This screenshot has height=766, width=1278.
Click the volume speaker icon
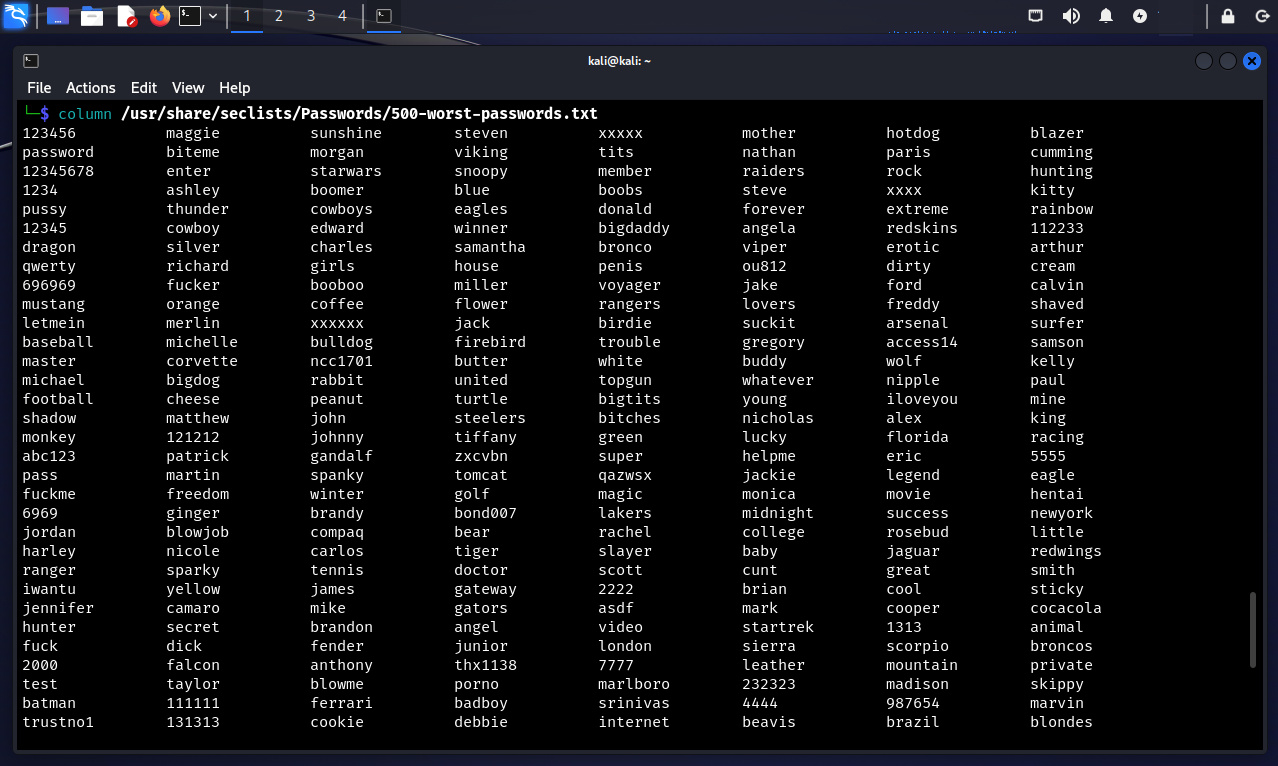point(1071,16)
